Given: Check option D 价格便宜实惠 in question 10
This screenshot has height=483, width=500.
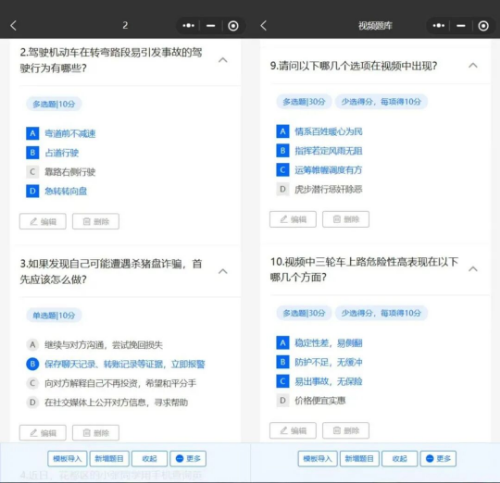Looking at the screenshot, I should (x=283, y=400).
